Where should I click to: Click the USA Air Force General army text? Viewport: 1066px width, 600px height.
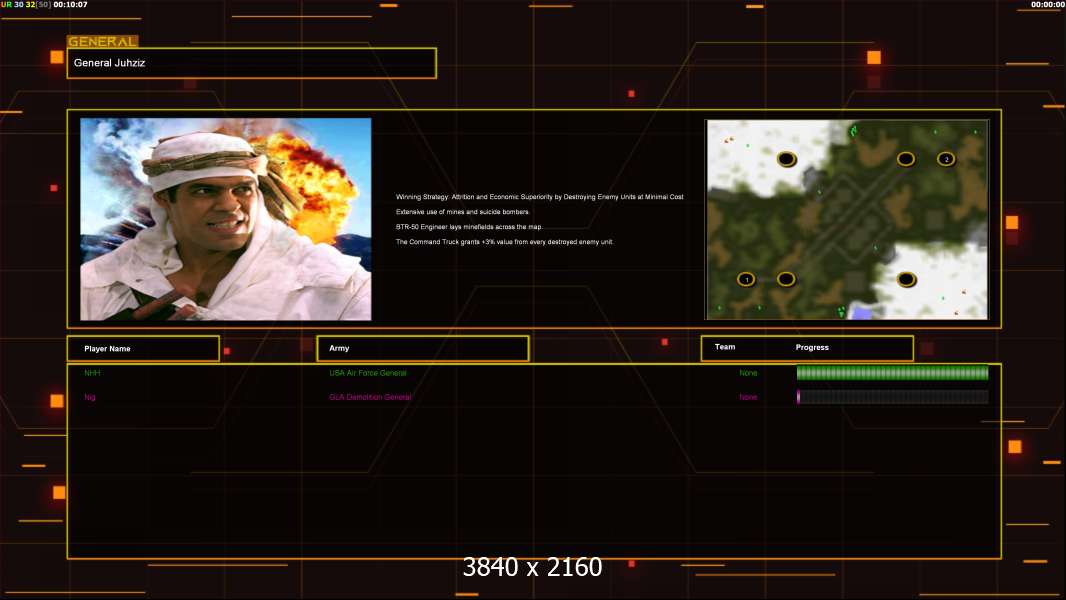pyautogui.click(x=368, y=373)
